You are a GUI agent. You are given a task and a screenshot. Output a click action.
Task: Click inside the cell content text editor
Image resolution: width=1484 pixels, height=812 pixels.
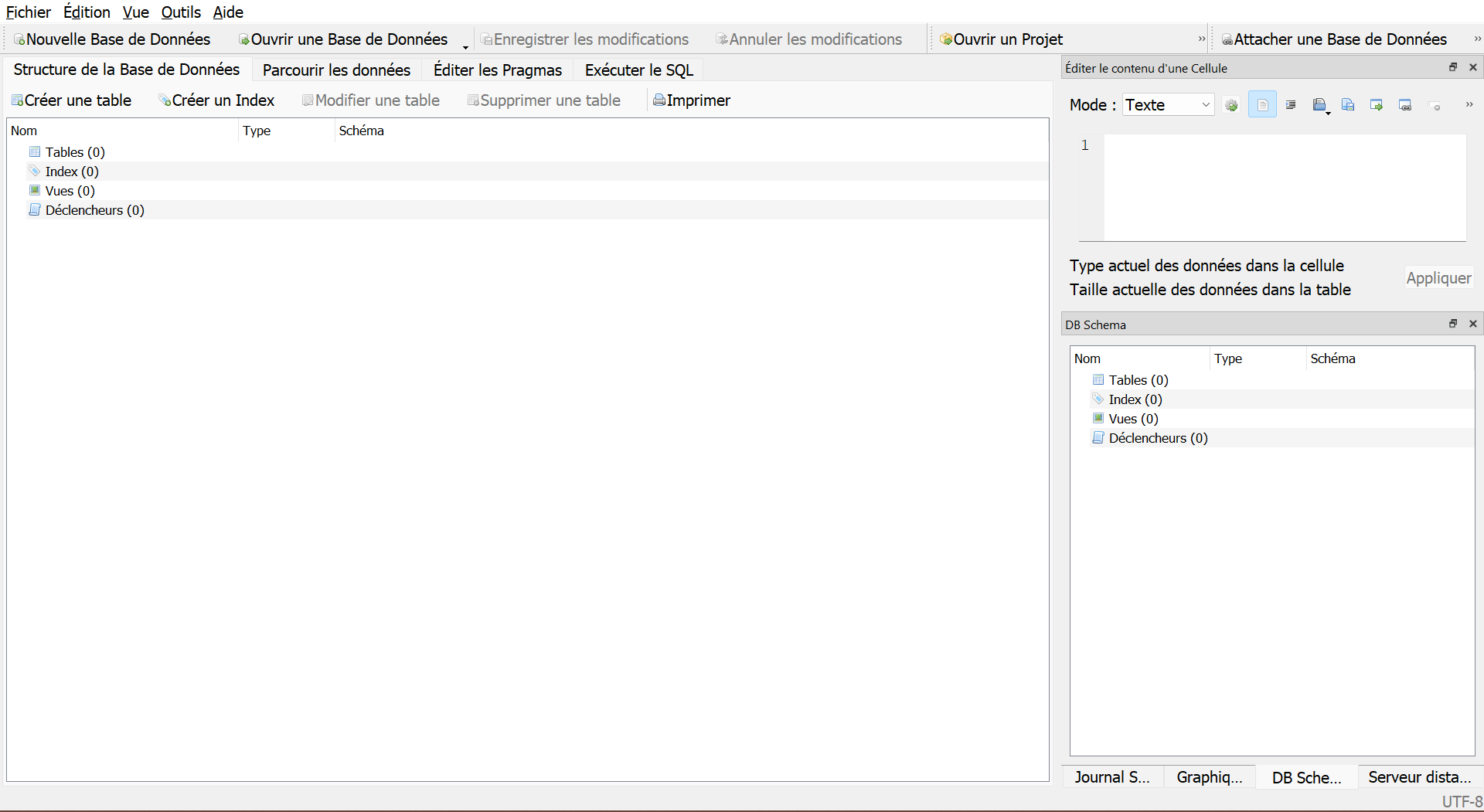1284,187
